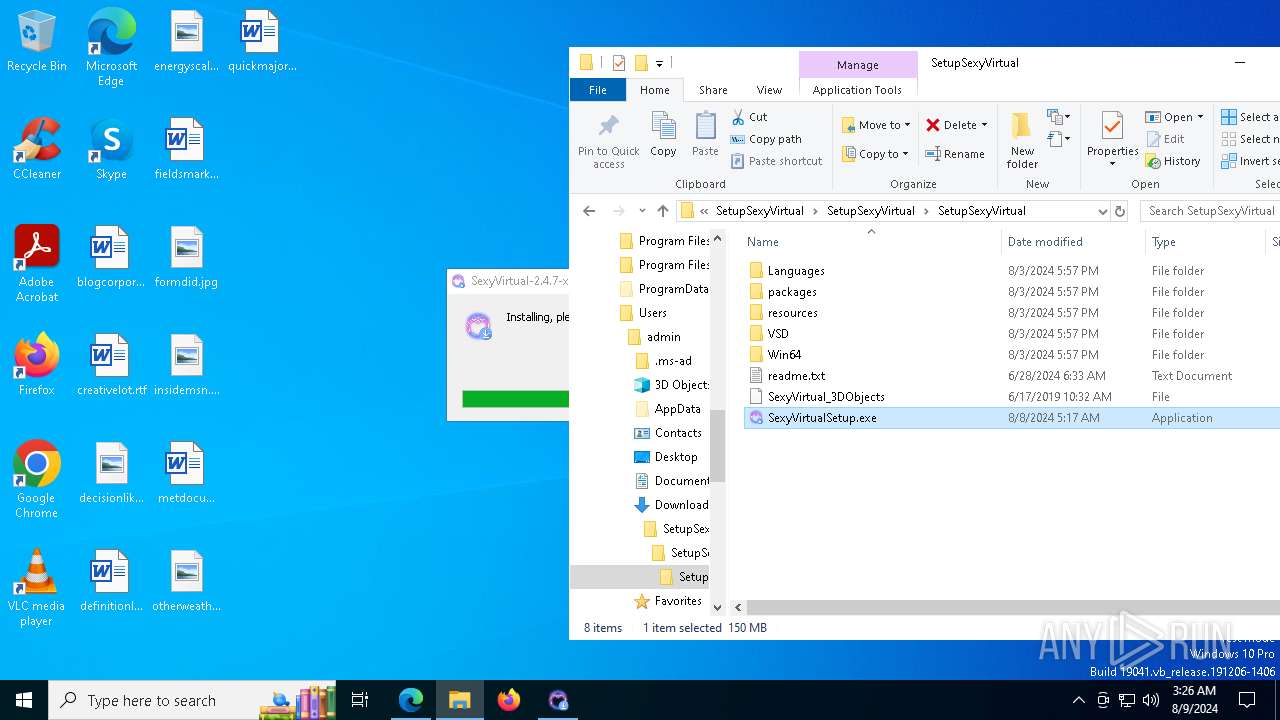The height and width of the screenshot is (720, 1280).
Task: Select SexyVirtual_3DObjects file
Action: [826, 397]
